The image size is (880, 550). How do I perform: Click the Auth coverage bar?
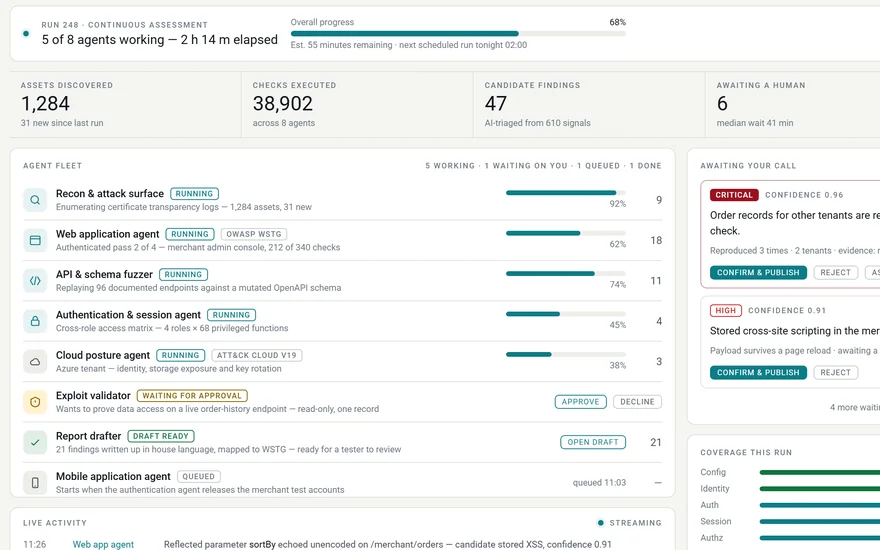pos(819,505)
